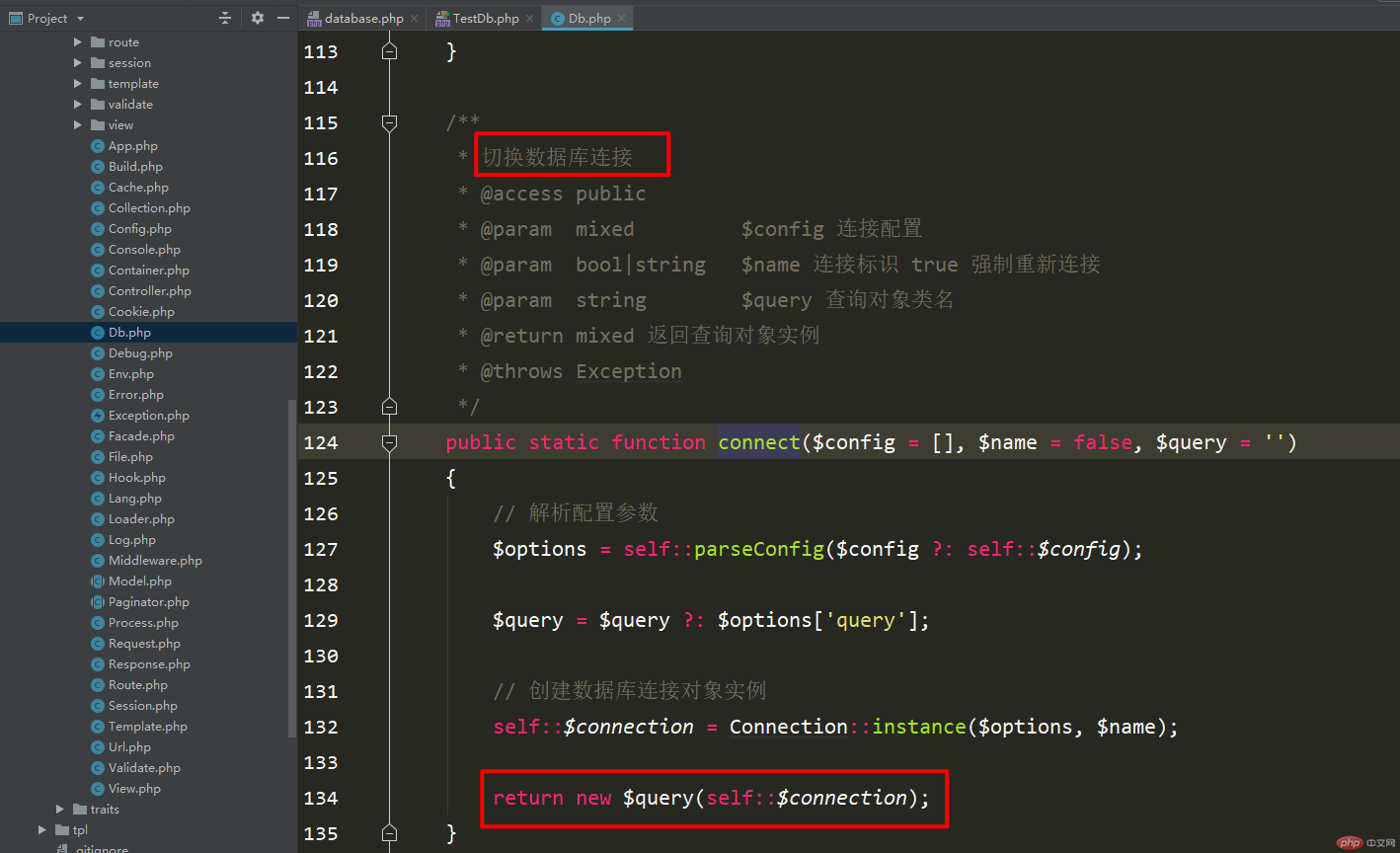Switch to database.php tab
Viewport: 1400px width, 853px height.
[363, 18]
